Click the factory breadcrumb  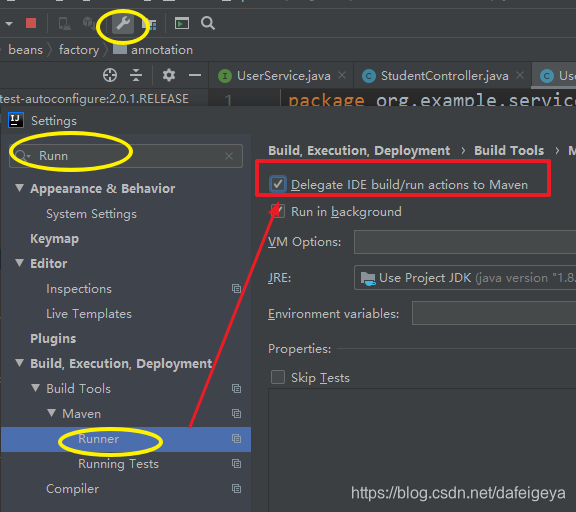tap(79, 50)
